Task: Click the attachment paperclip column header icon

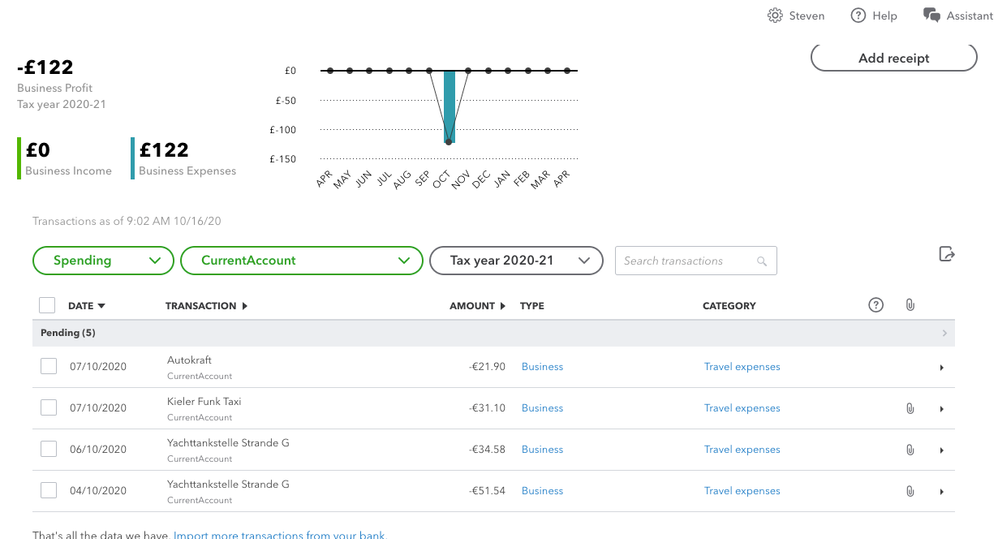Action: (910, 305)
